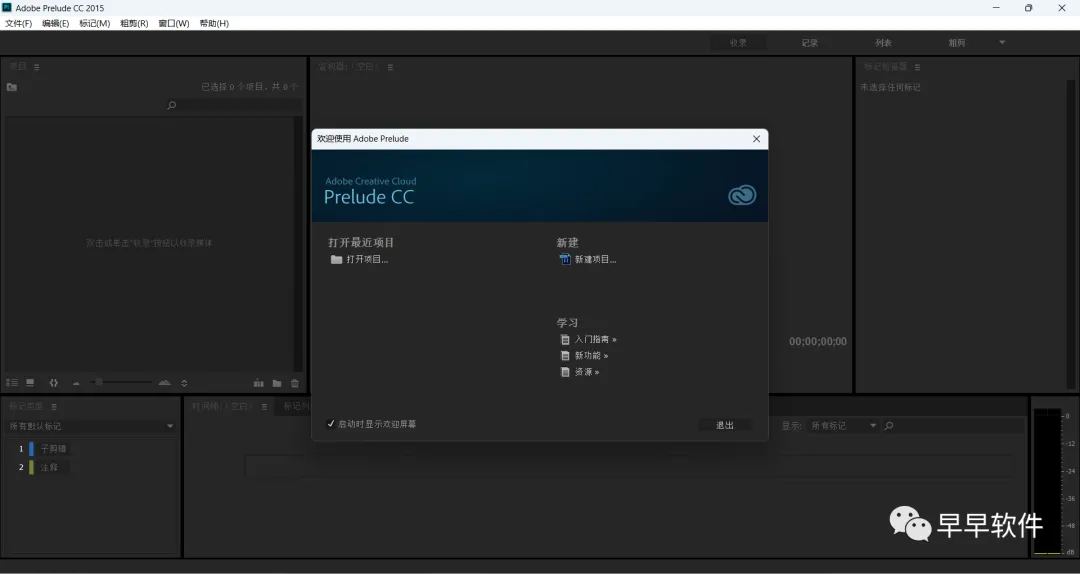This screenshot has width=1080, height=574.
Task: Click the curly braces icon in 项目 panel
Action: (x=54, y=382)
